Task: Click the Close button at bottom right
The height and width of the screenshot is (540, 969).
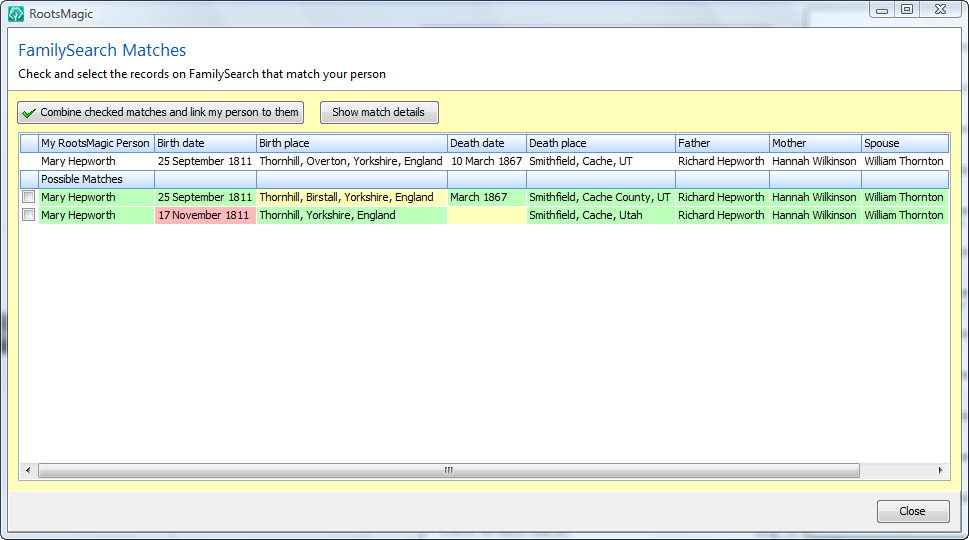Action: click(913, 511)
